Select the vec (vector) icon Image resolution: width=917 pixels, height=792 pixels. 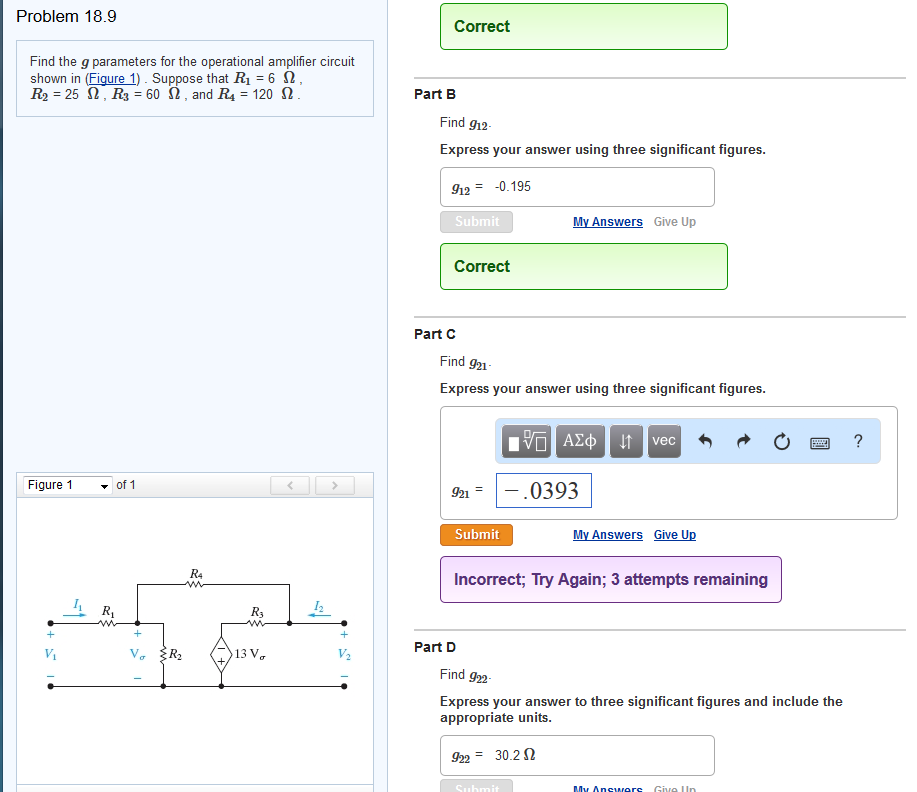point(664,441)
